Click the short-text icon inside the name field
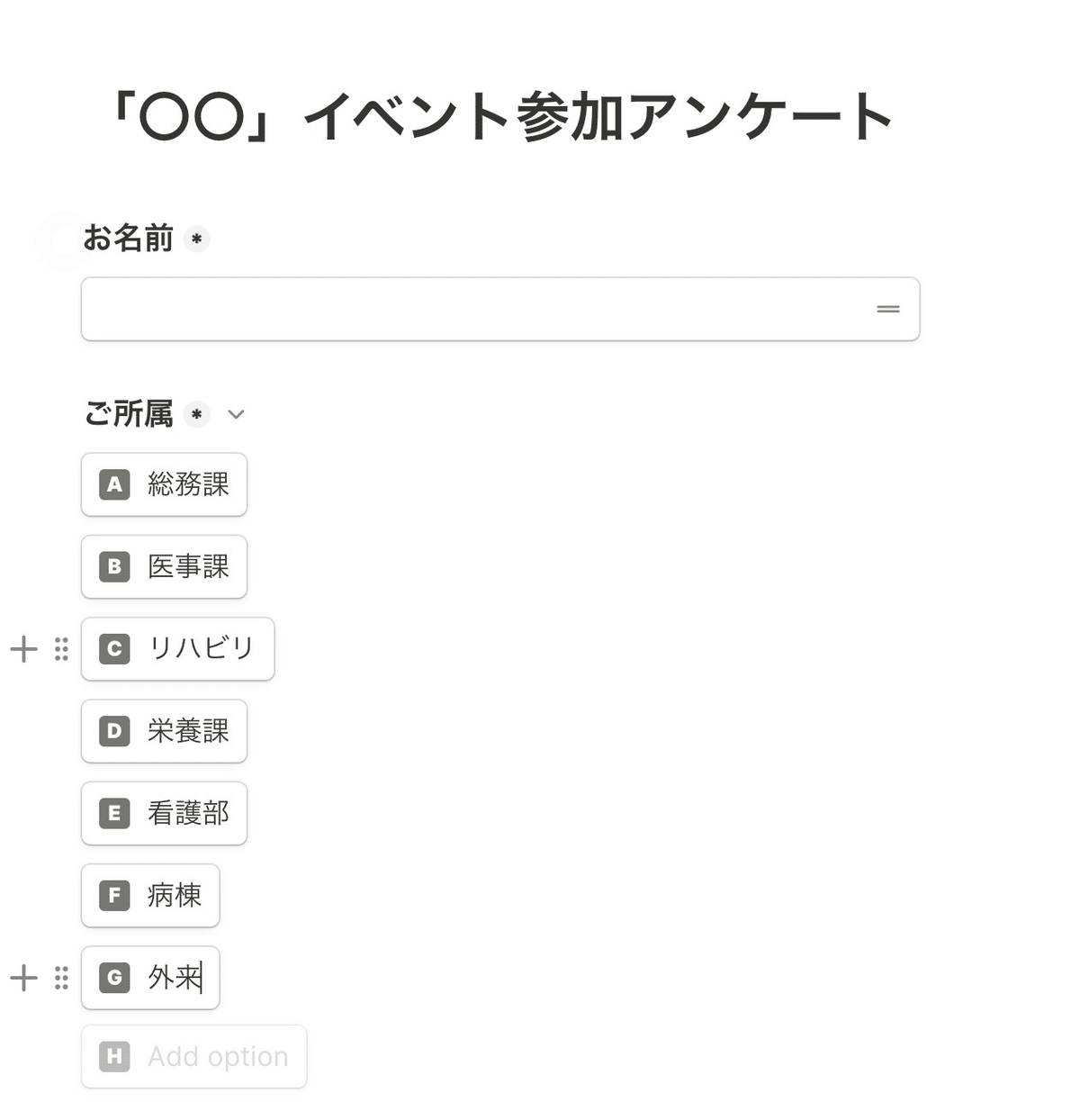This screenshot has height=1120, width=1080. [888, 309]
